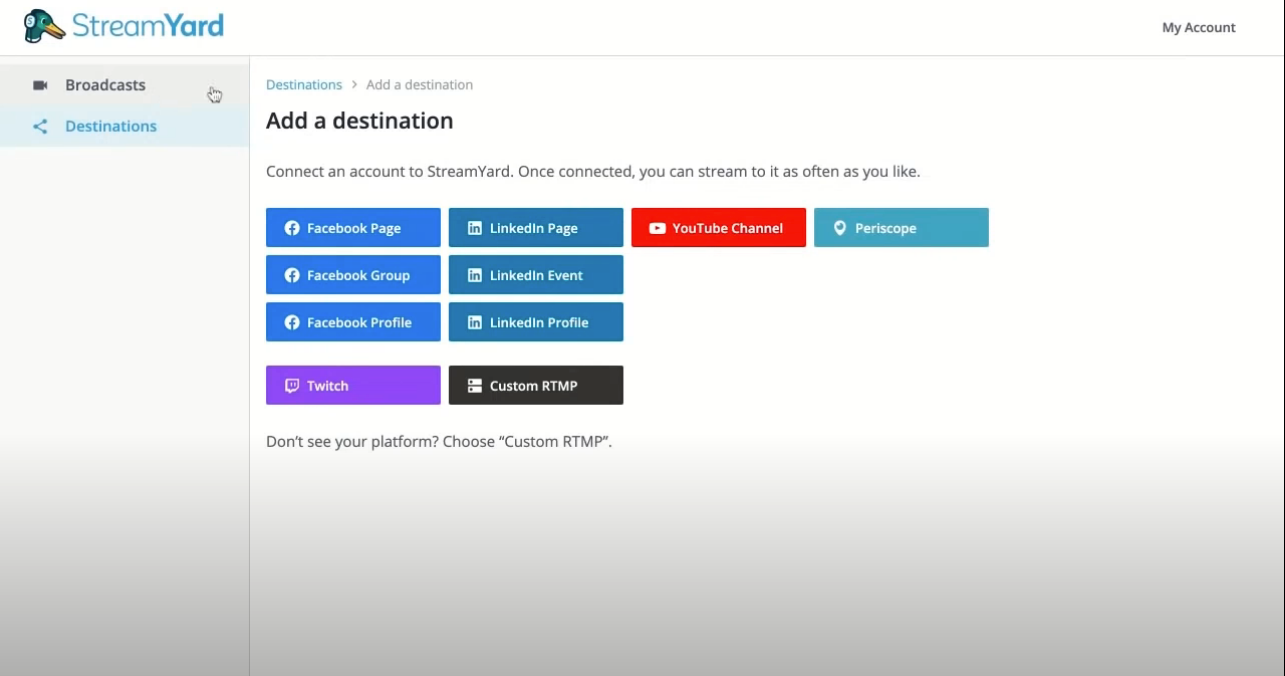The height and width of the screenshot is (676, 1285).
Task: Connect a Facebook Page destination
Action: pos(352,228)
